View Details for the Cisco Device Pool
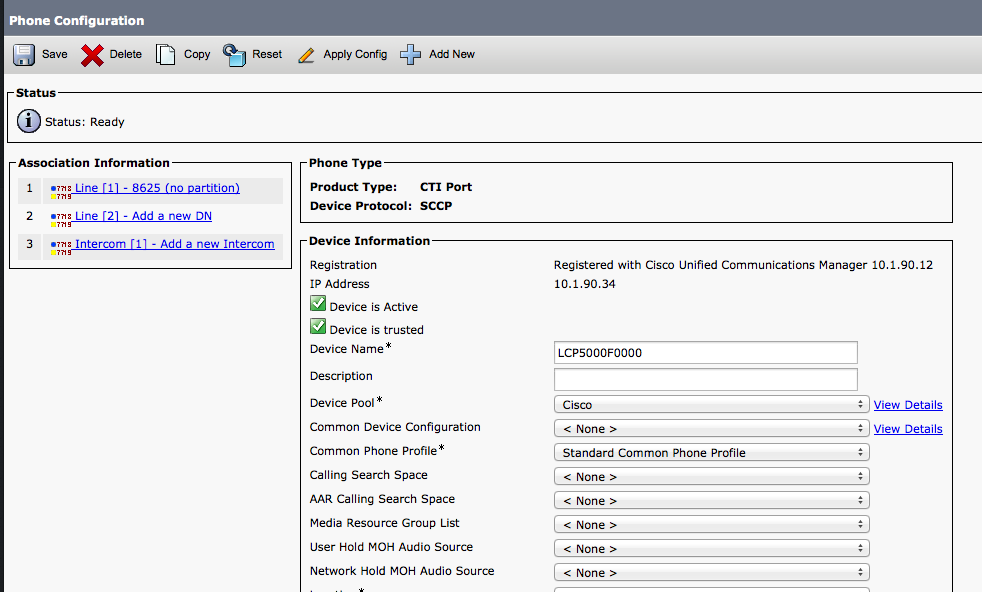The width and height of the screenshot is (982, 592). (x=907, y=404)
